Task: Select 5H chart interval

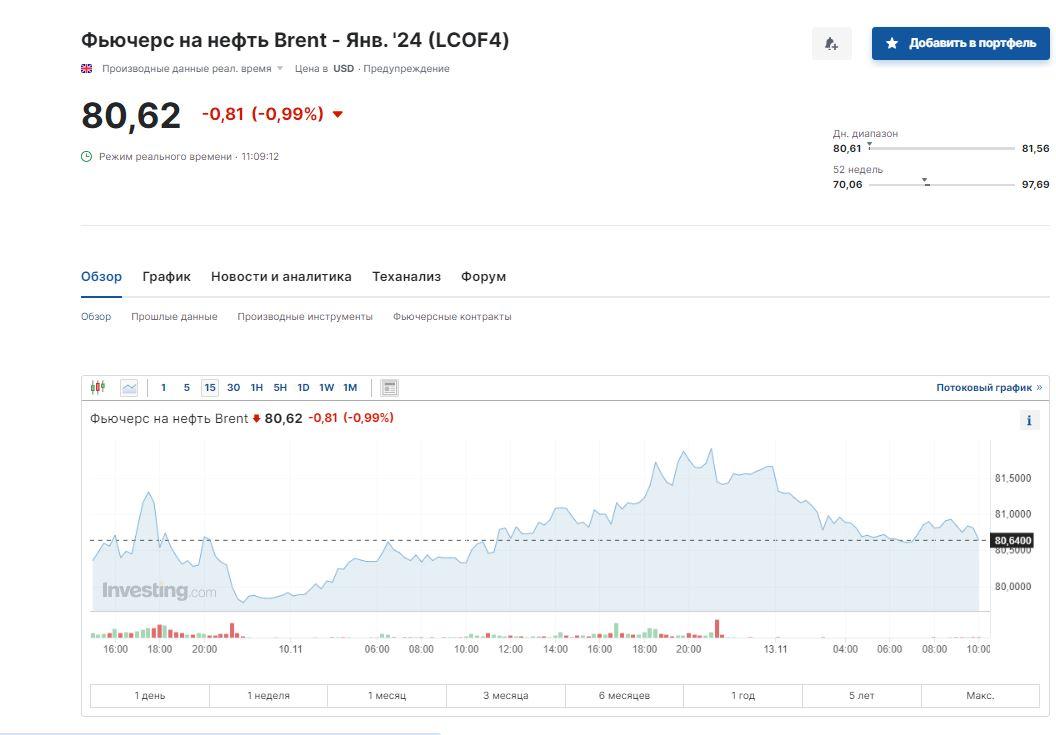Action: coord(280,387)
